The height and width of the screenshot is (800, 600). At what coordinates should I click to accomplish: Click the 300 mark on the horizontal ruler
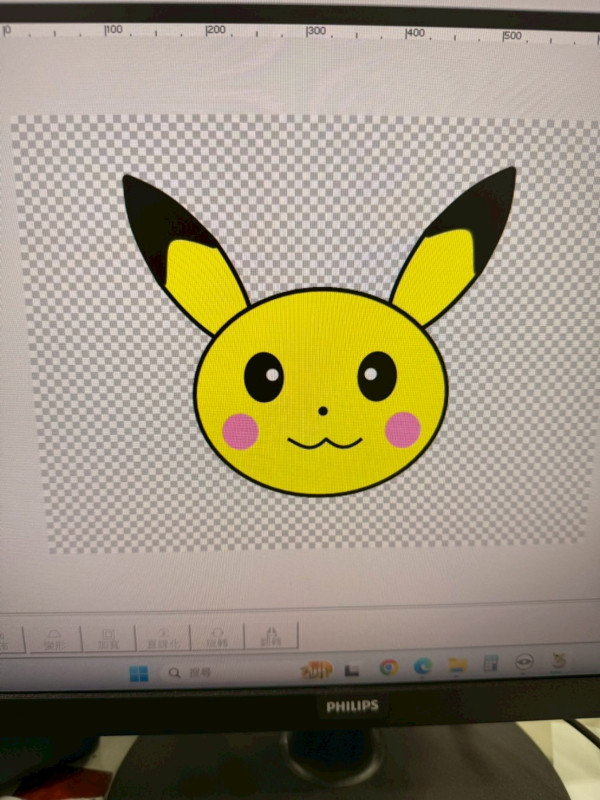316,32
